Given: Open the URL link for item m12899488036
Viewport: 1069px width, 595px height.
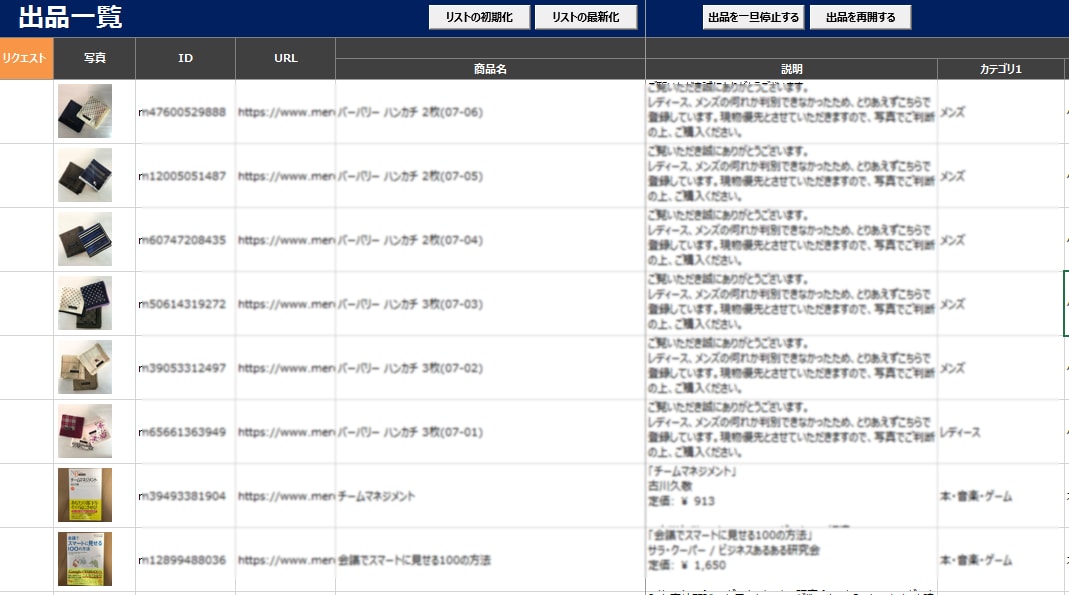Looking at the screenshot, I should point(286,560).
